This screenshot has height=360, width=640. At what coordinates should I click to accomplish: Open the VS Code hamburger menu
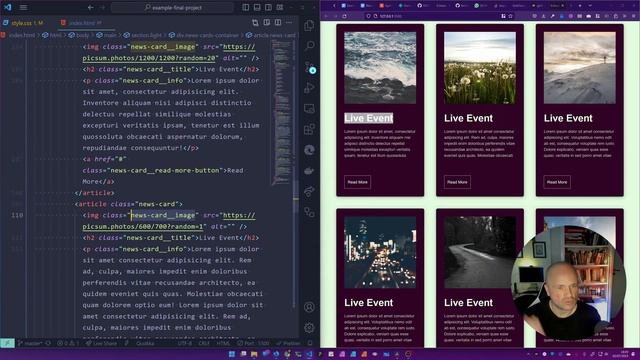24,7
